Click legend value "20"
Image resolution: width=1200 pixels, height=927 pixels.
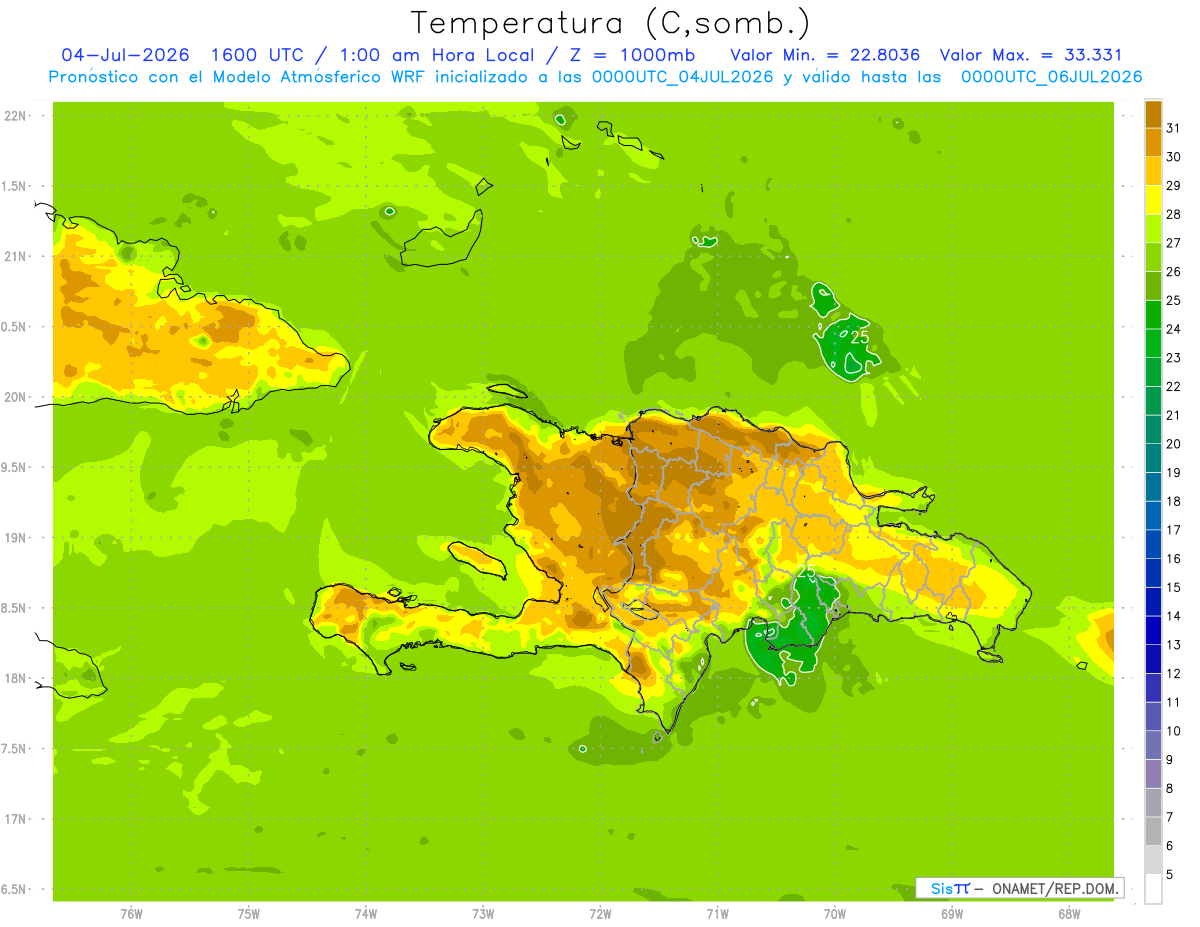[1174, 444]
